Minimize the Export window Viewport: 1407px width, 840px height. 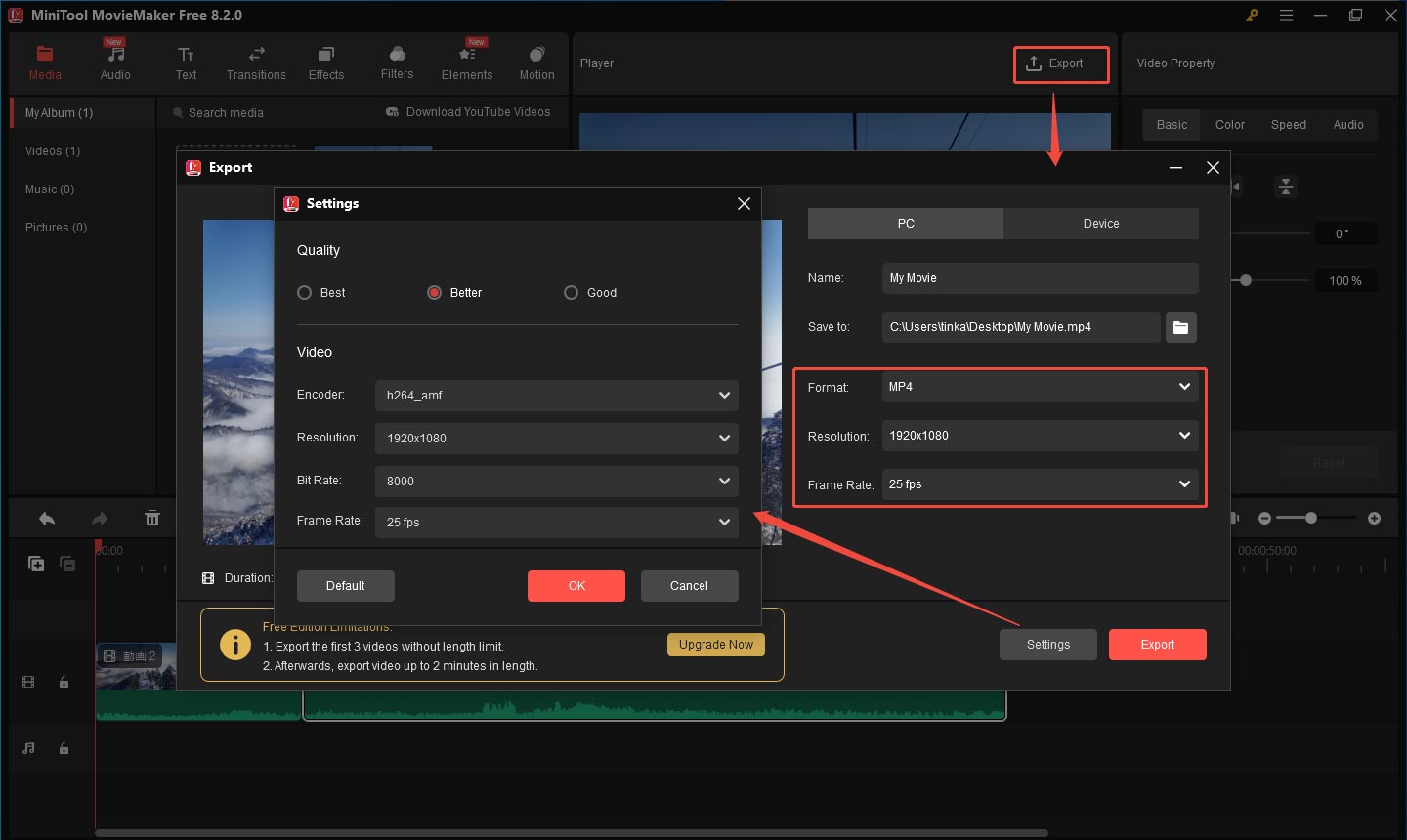coord(1175,168)
